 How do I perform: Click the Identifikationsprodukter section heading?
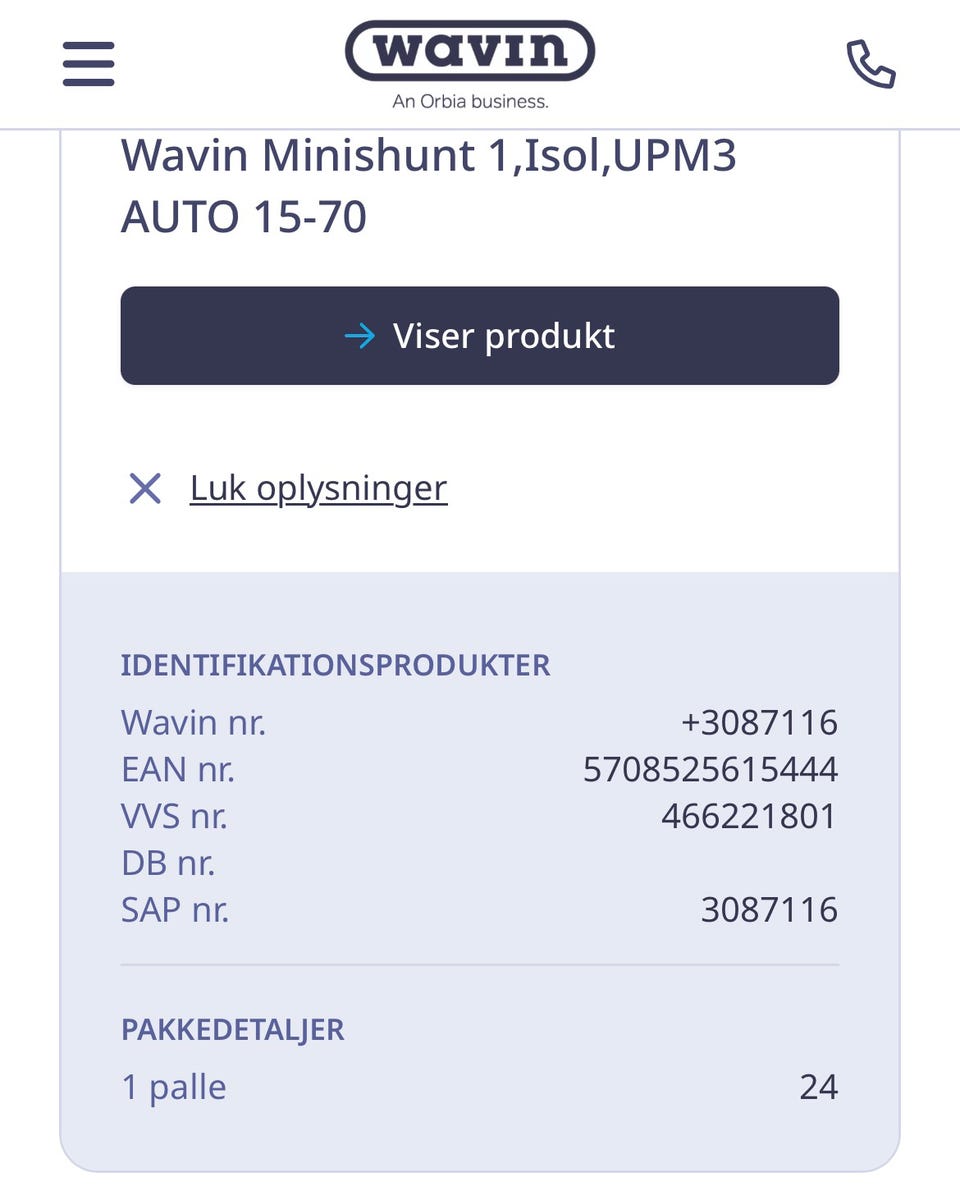tap(335, 665)
